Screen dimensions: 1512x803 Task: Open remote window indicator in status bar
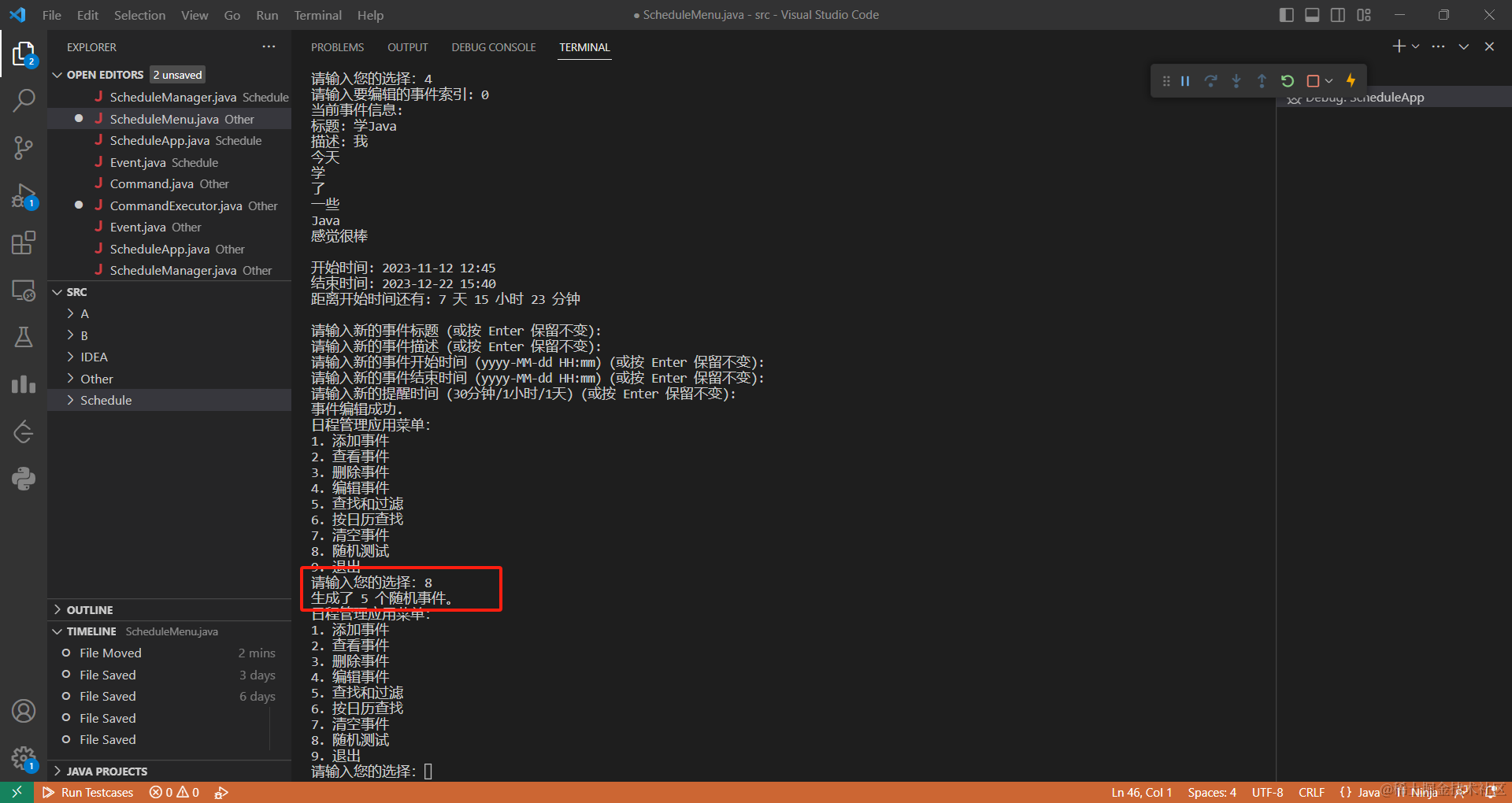tap(17, 792)
